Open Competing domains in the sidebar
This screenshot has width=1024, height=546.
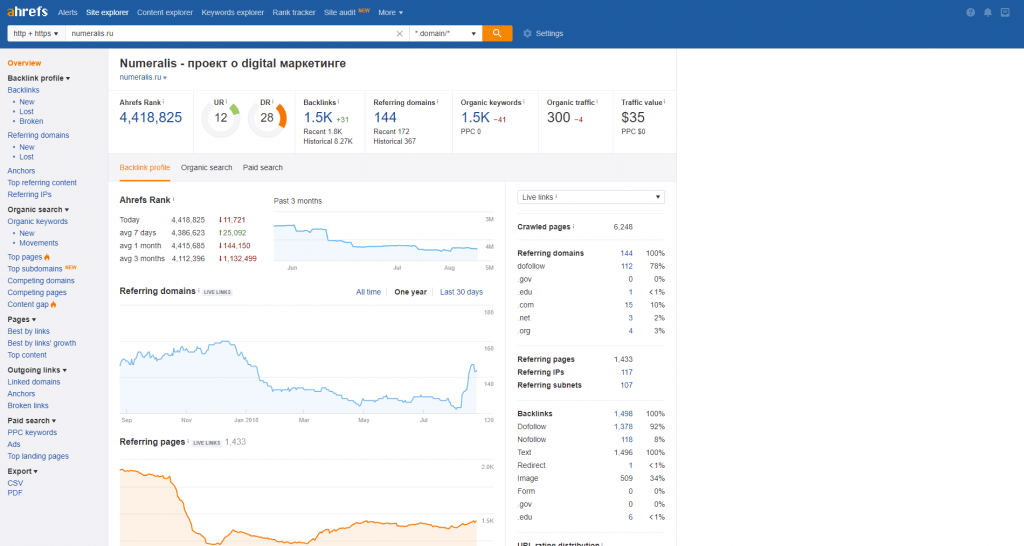41,281
